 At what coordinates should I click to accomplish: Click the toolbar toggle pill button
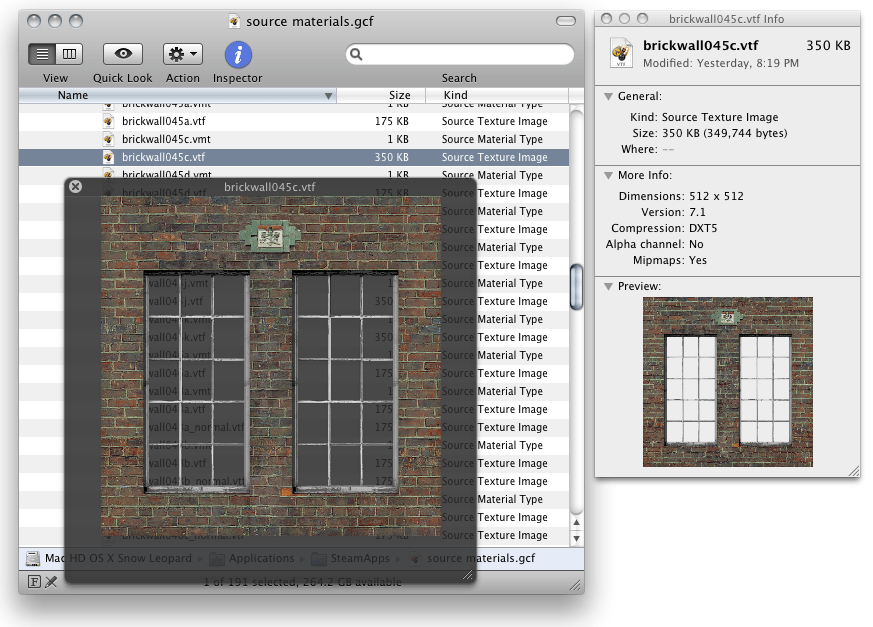click(566, 21)
